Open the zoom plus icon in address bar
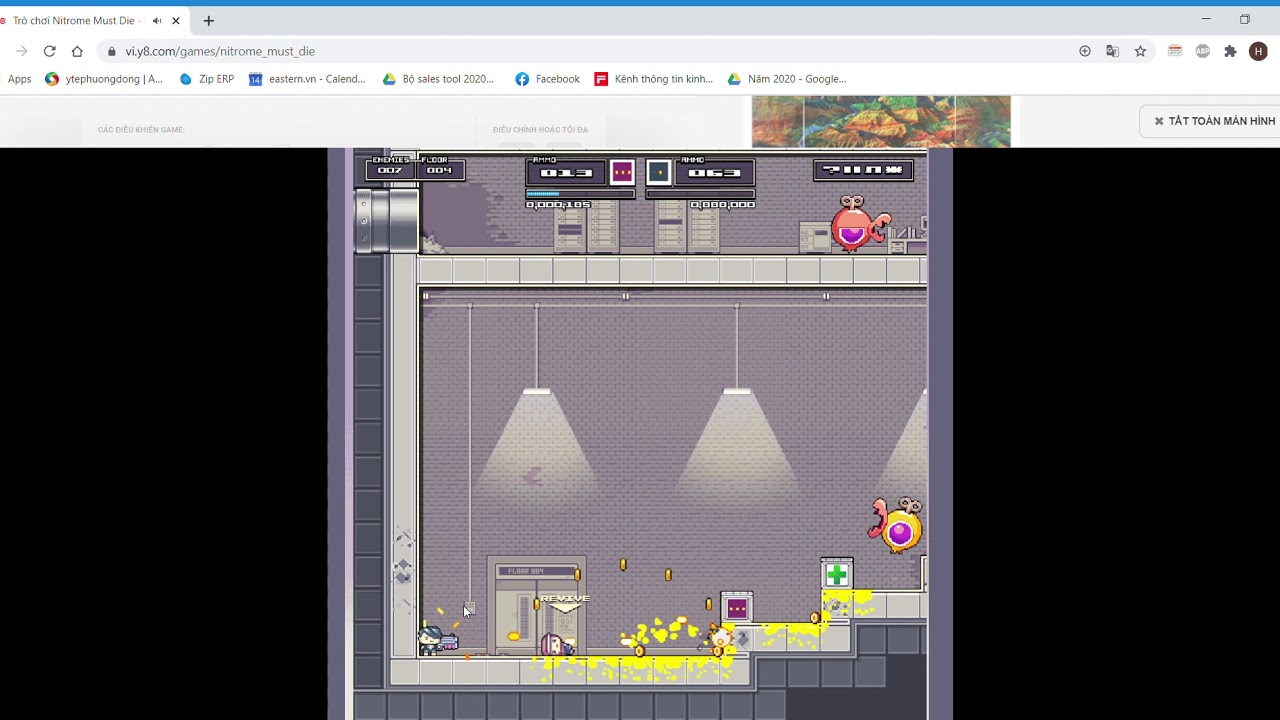 click(1085, 51)
